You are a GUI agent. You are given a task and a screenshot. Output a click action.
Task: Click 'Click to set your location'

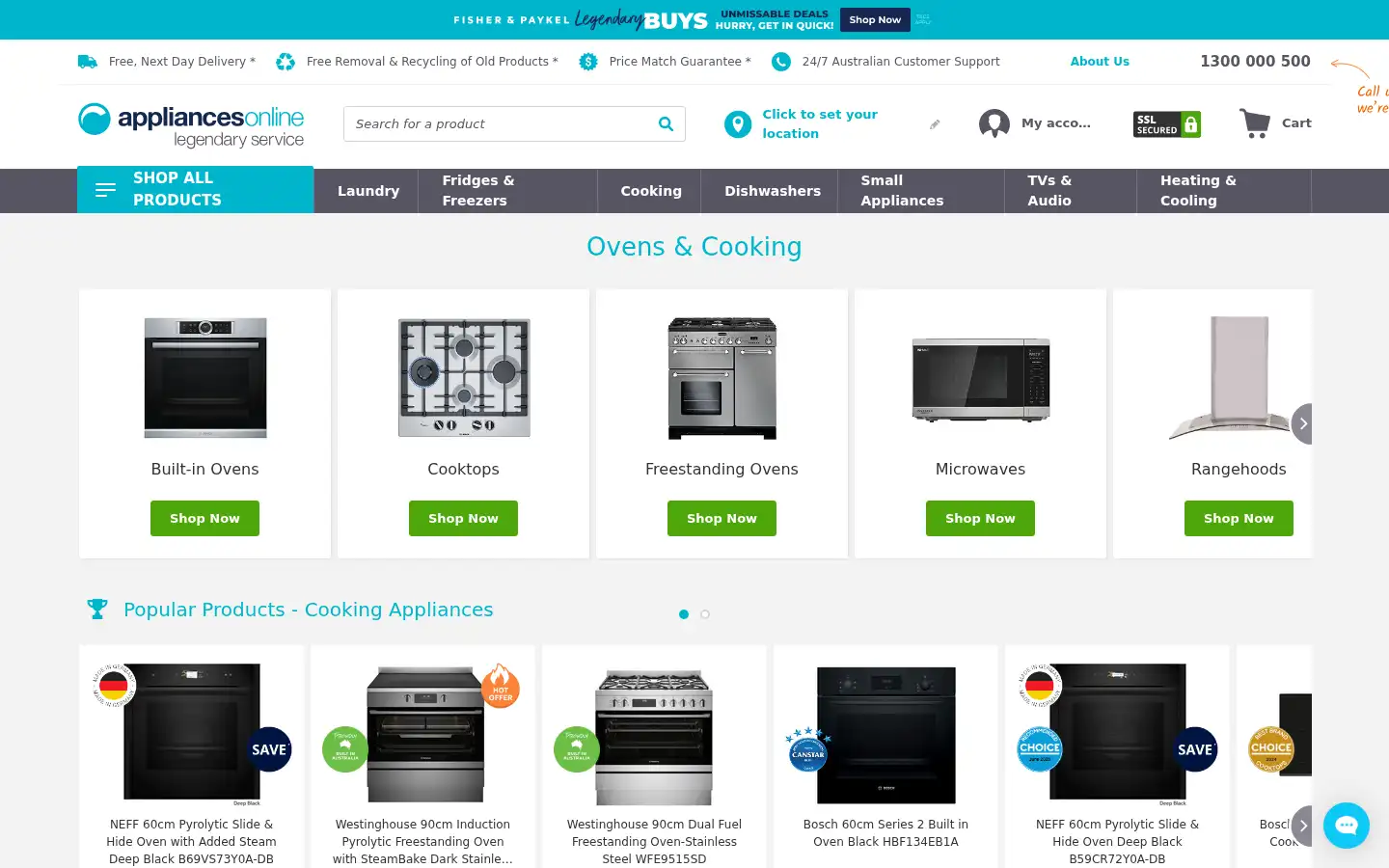[820, 123]
